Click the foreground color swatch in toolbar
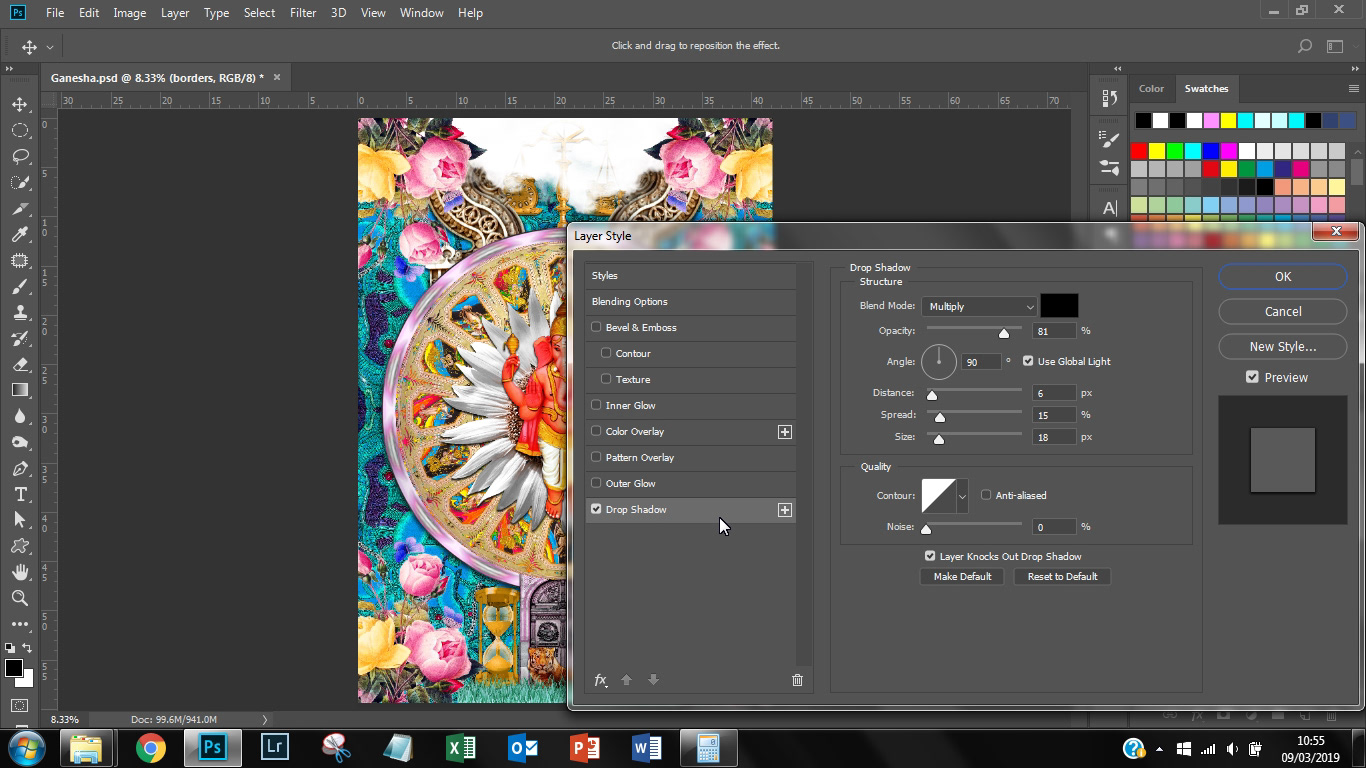The height and width of the screenshot is (768, 1366). click(13, 668)
